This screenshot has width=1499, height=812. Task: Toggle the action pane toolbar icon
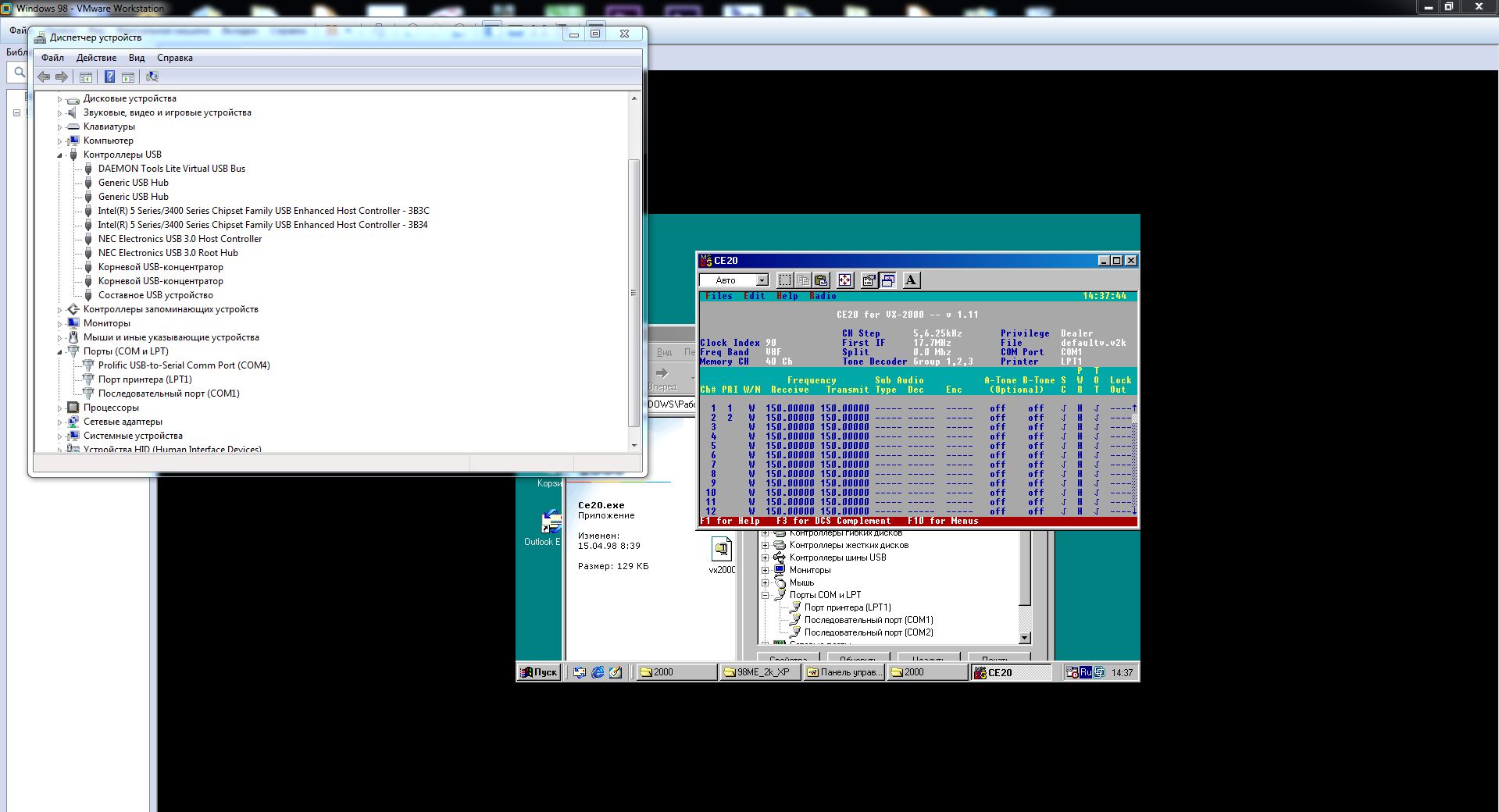pos(128,77)
